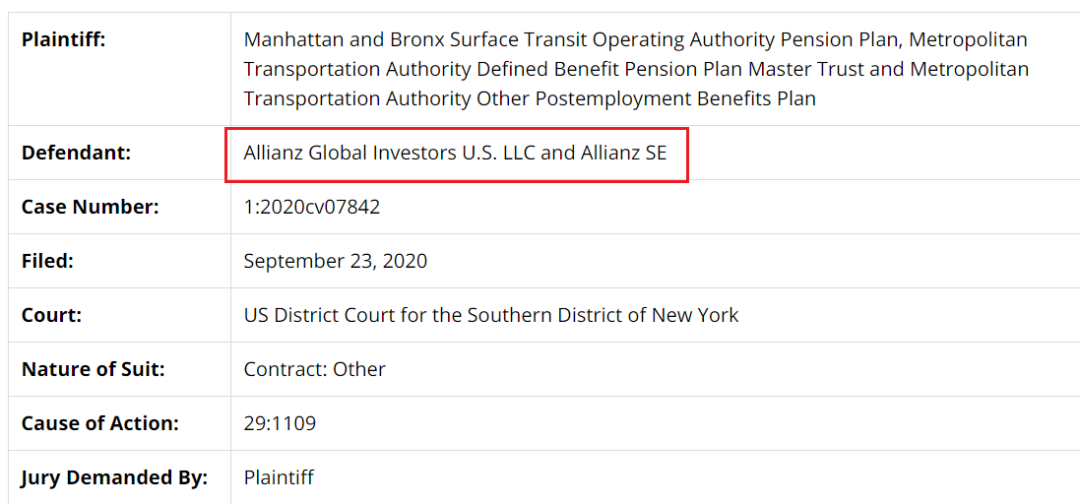Click the Contract: Other value
The width and height of the screenshot is (1080, 504).
pyautogui.click(x=314, y=369)
